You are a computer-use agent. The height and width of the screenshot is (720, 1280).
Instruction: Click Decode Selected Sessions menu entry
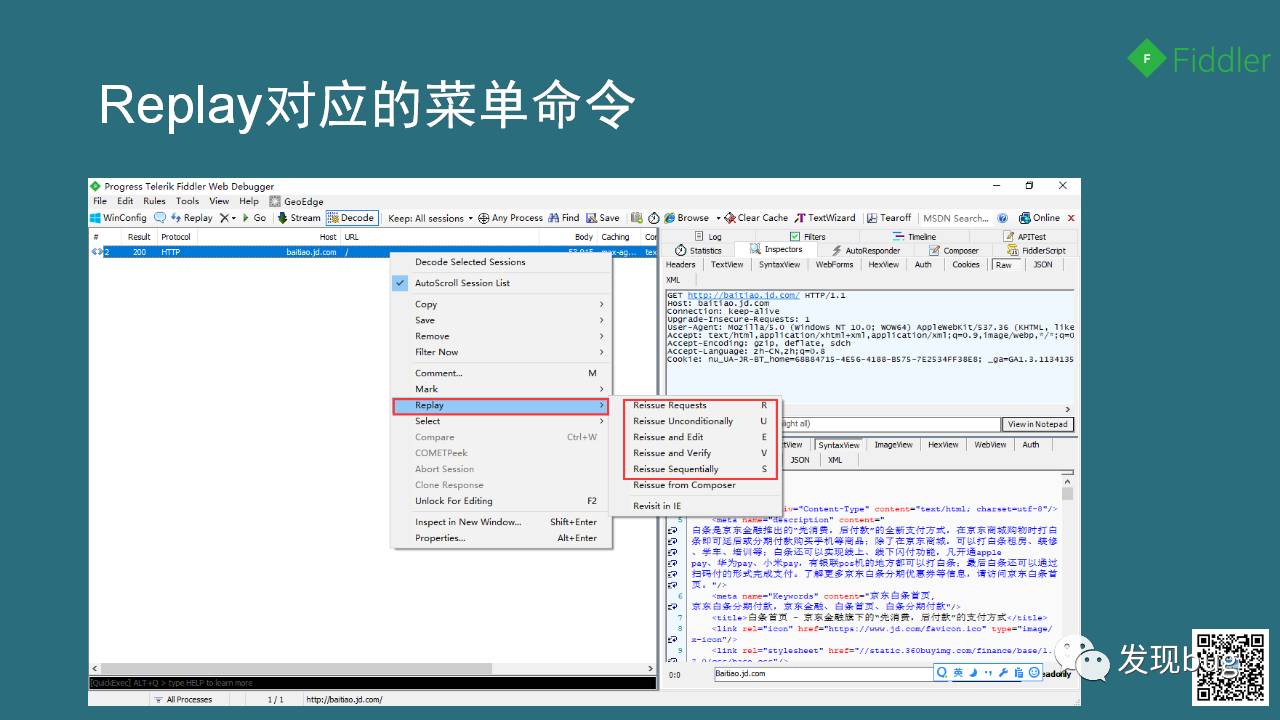(x=501, y=262)
